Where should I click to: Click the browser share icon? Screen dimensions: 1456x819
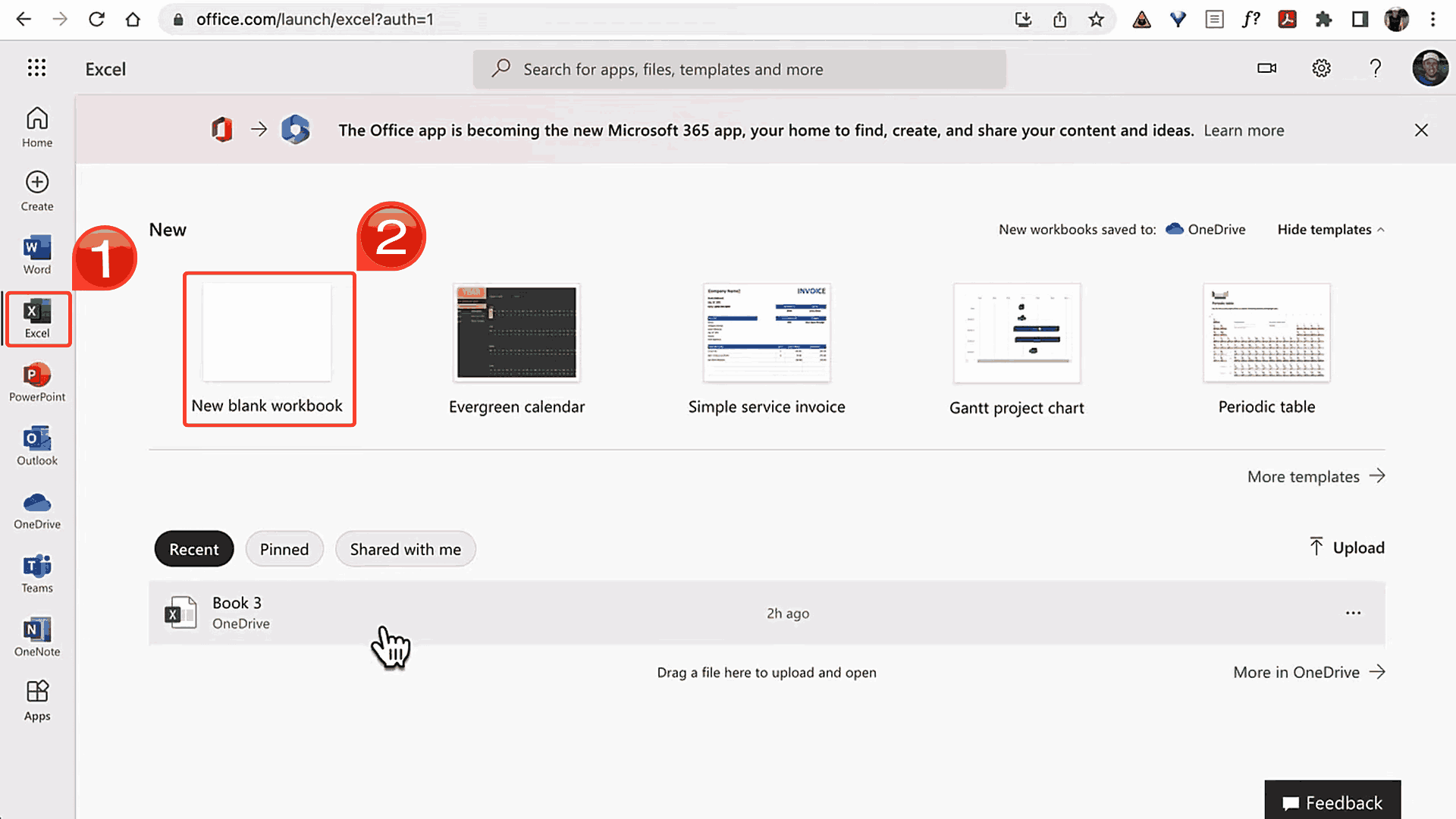tap(1060, 20)
